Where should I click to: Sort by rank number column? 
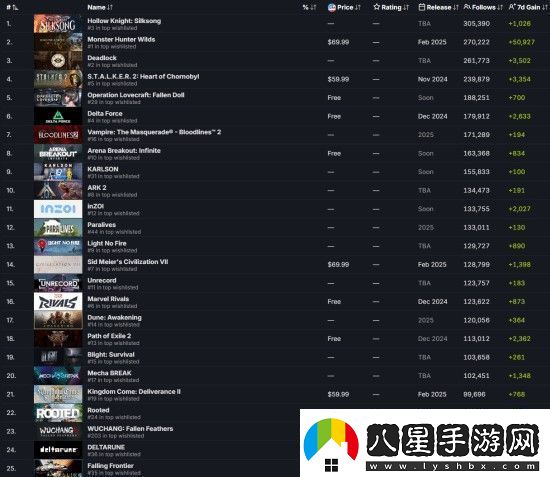[12, 7]
